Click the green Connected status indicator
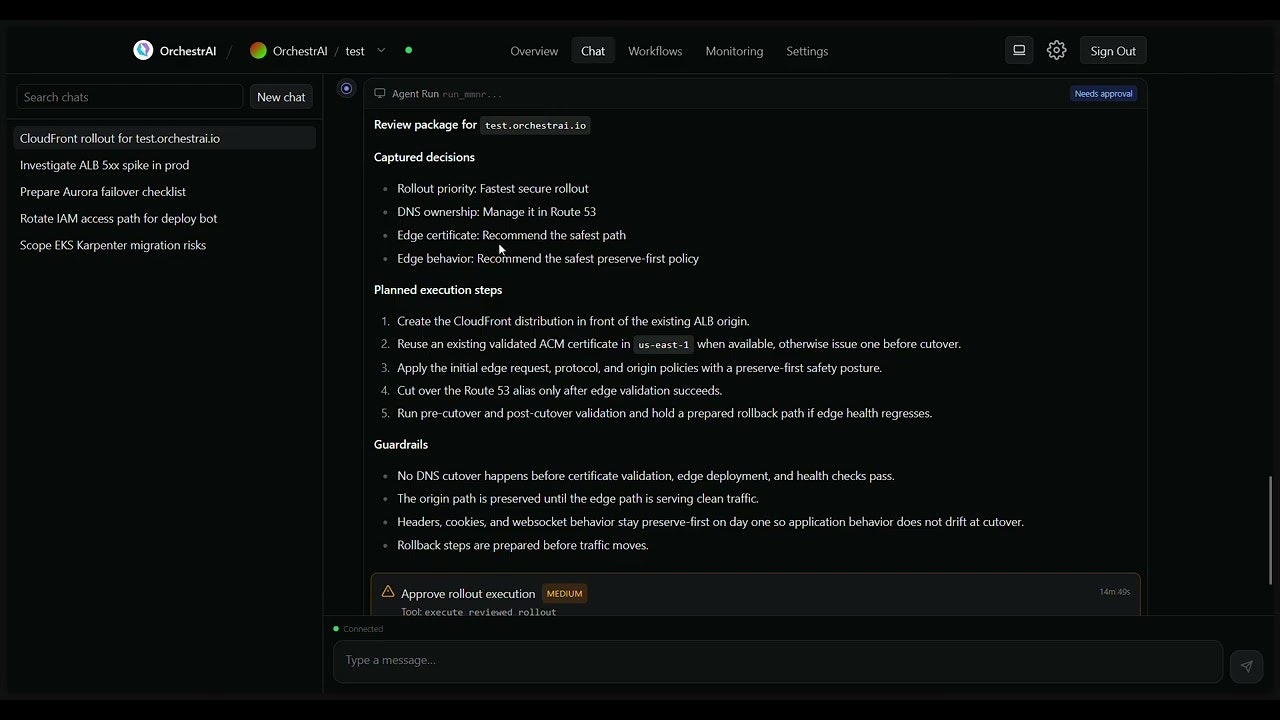 (336, 629)
